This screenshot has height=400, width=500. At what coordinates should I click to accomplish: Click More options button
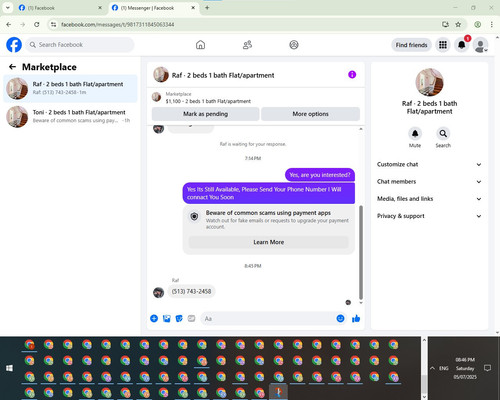pyautogui.click(x=310, y=114)
